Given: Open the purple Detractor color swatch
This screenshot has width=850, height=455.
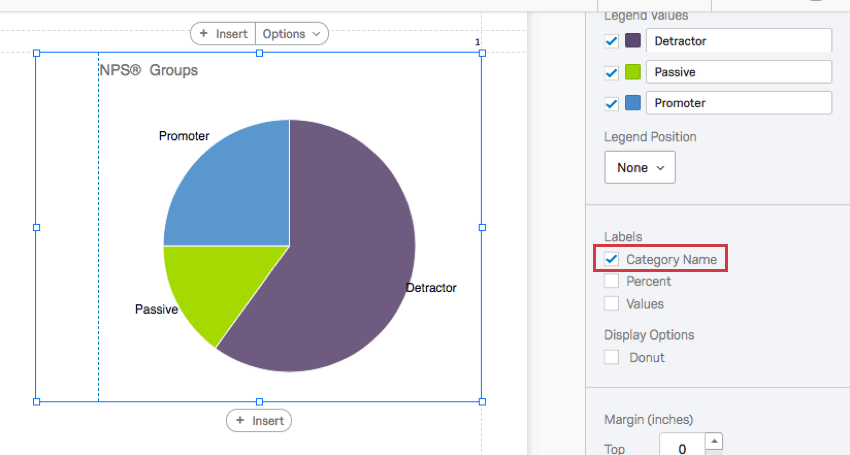Looking at the screenshot, I should (633, 41).
